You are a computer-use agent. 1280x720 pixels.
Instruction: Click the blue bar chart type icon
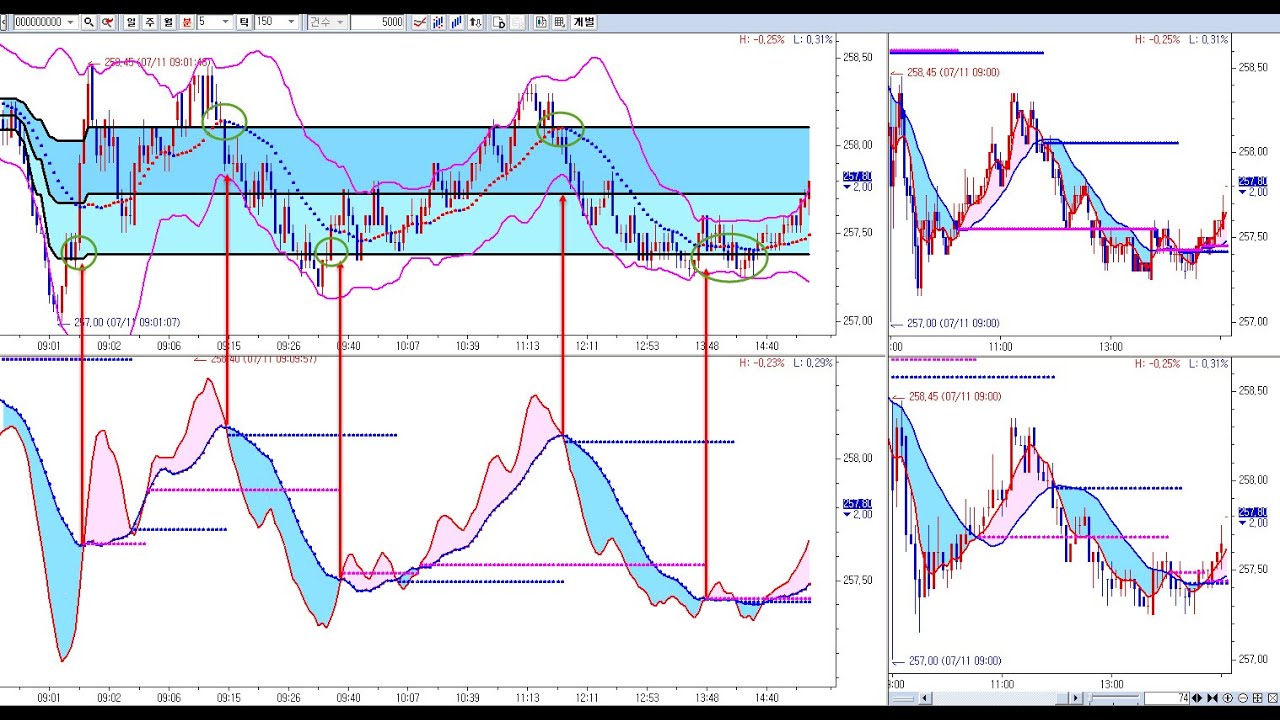(x=456, y=22)
